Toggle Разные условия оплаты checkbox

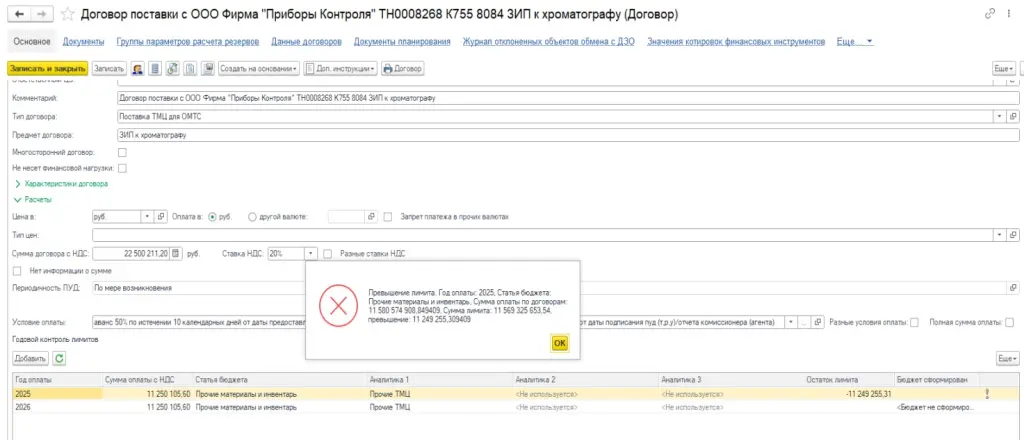tap(914, 322)
